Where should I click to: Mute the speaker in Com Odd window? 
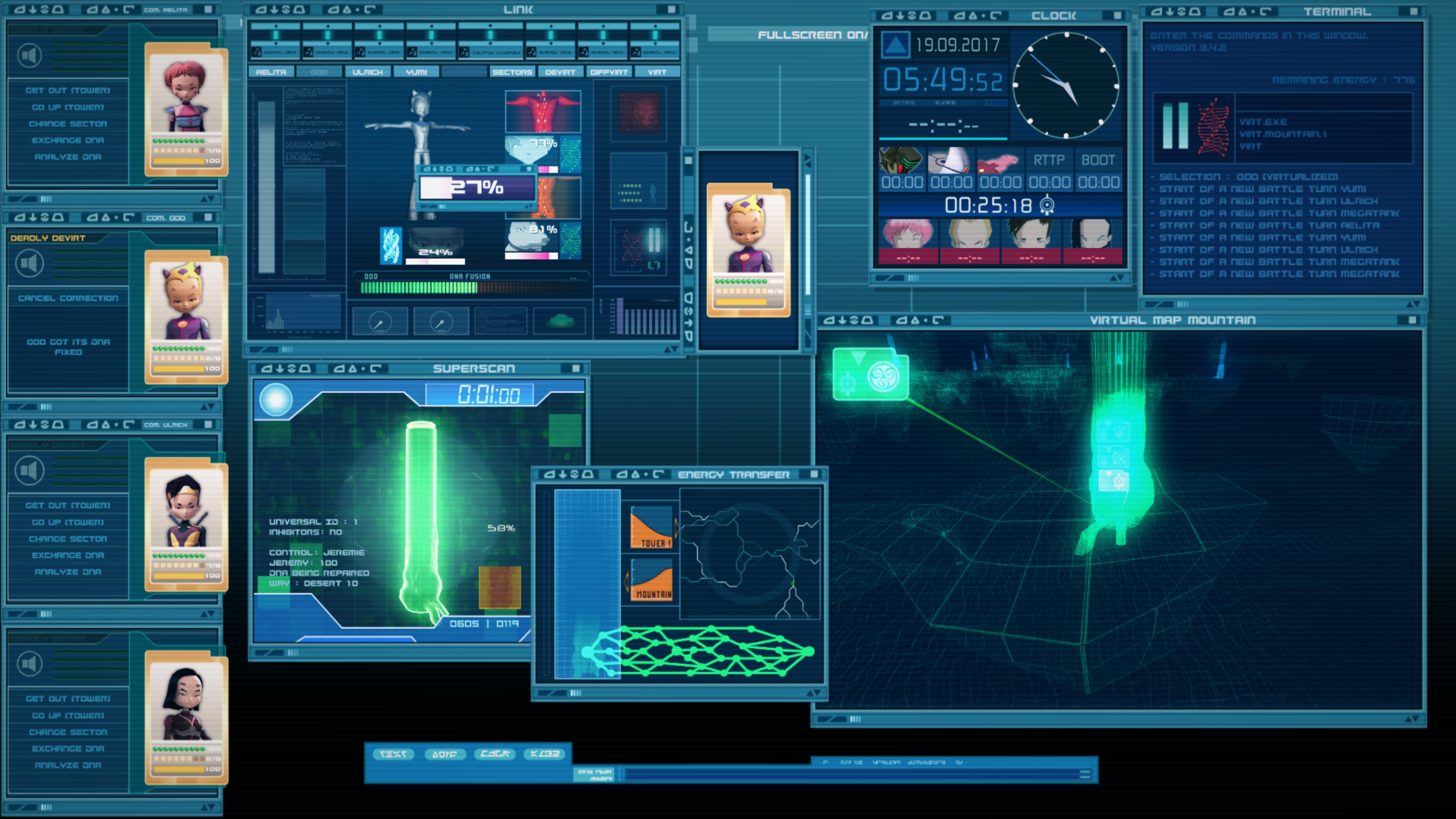(29, 263)
